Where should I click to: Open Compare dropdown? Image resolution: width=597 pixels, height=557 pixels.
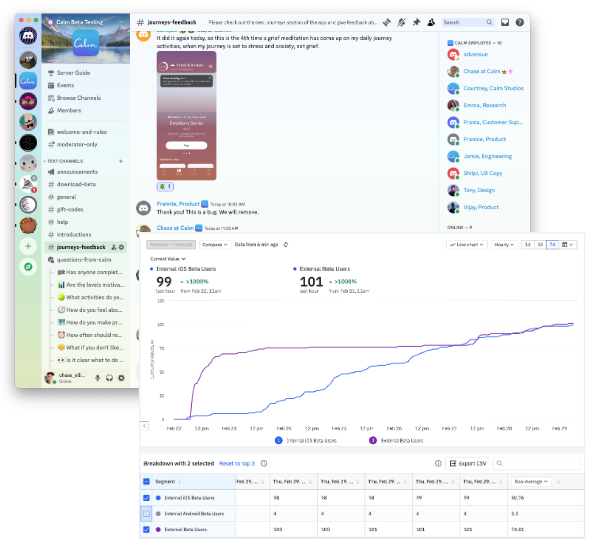point(215,244)
